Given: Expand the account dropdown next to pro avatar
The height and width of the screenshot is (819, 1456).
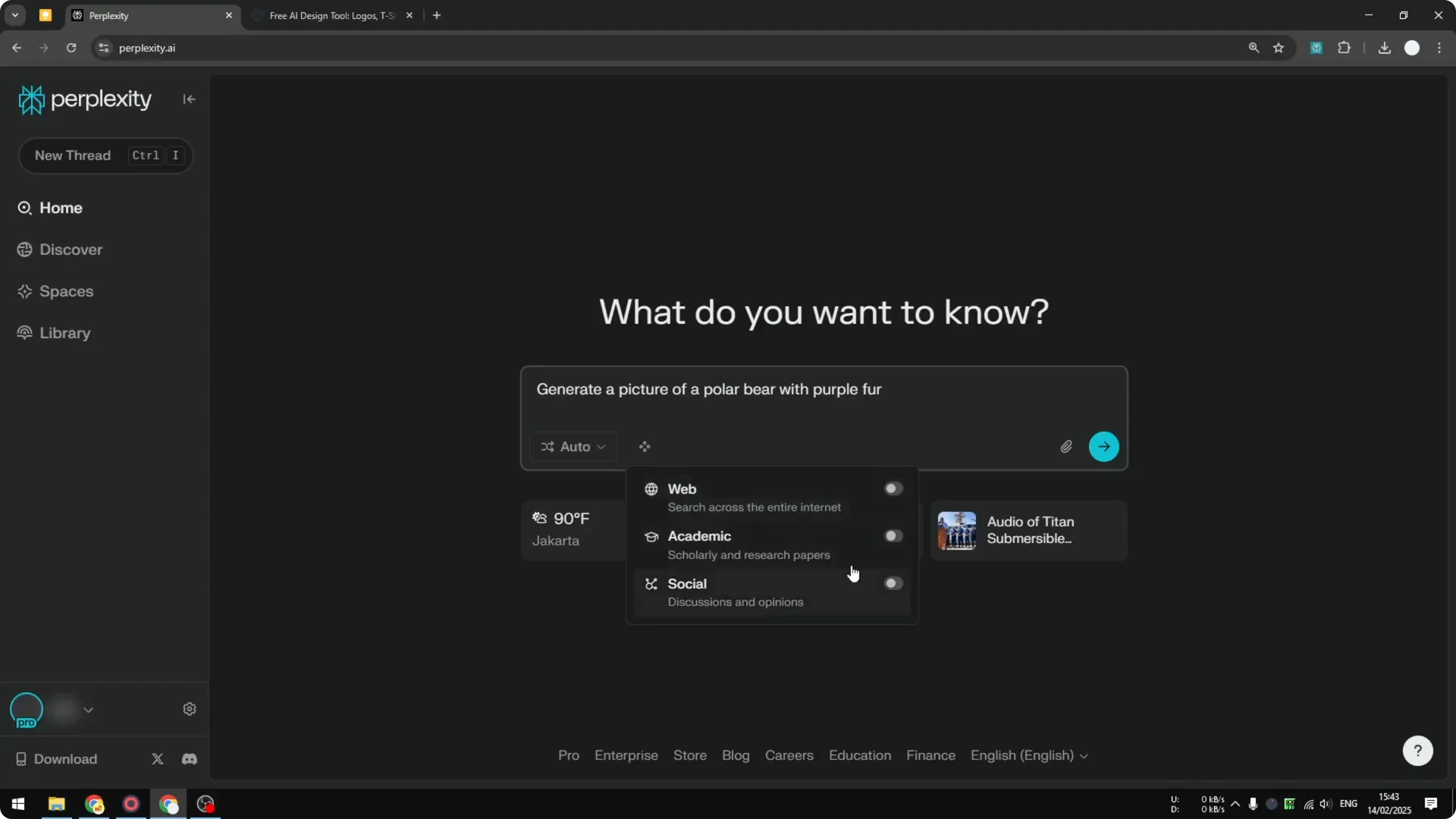Looking at the screenshot, I should [89, 710].
